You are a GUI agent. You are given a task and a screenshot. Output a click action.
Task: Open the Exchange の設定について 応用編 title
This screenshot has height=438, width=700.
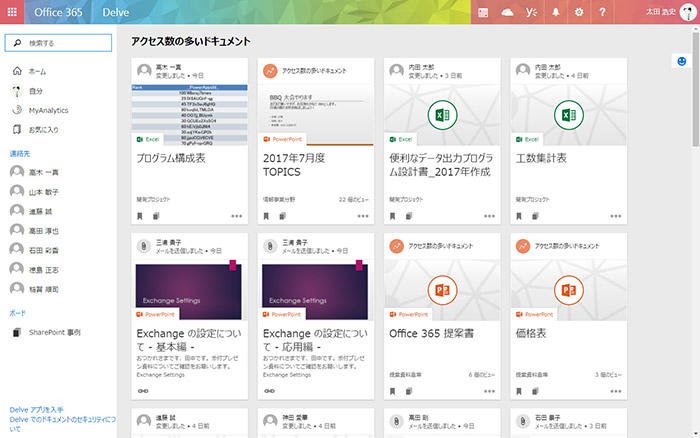tap(315, 340)
